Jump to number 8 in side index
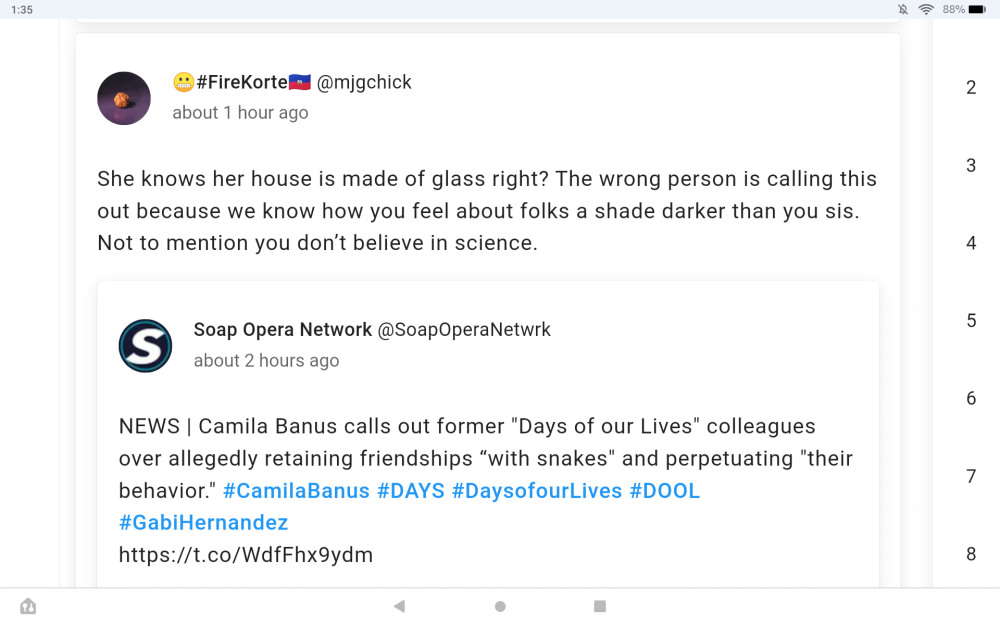Image resolution: width=1000 pixels, height=625 pixels. coord(971,554)
